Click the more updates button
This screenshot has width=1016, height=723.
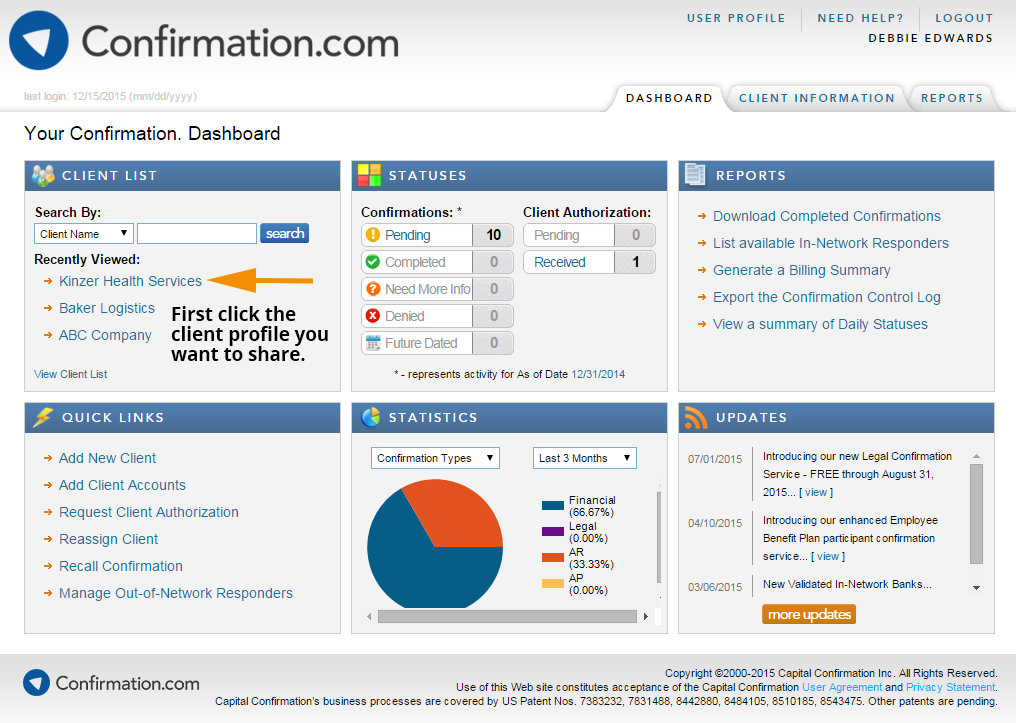(808, 614)
